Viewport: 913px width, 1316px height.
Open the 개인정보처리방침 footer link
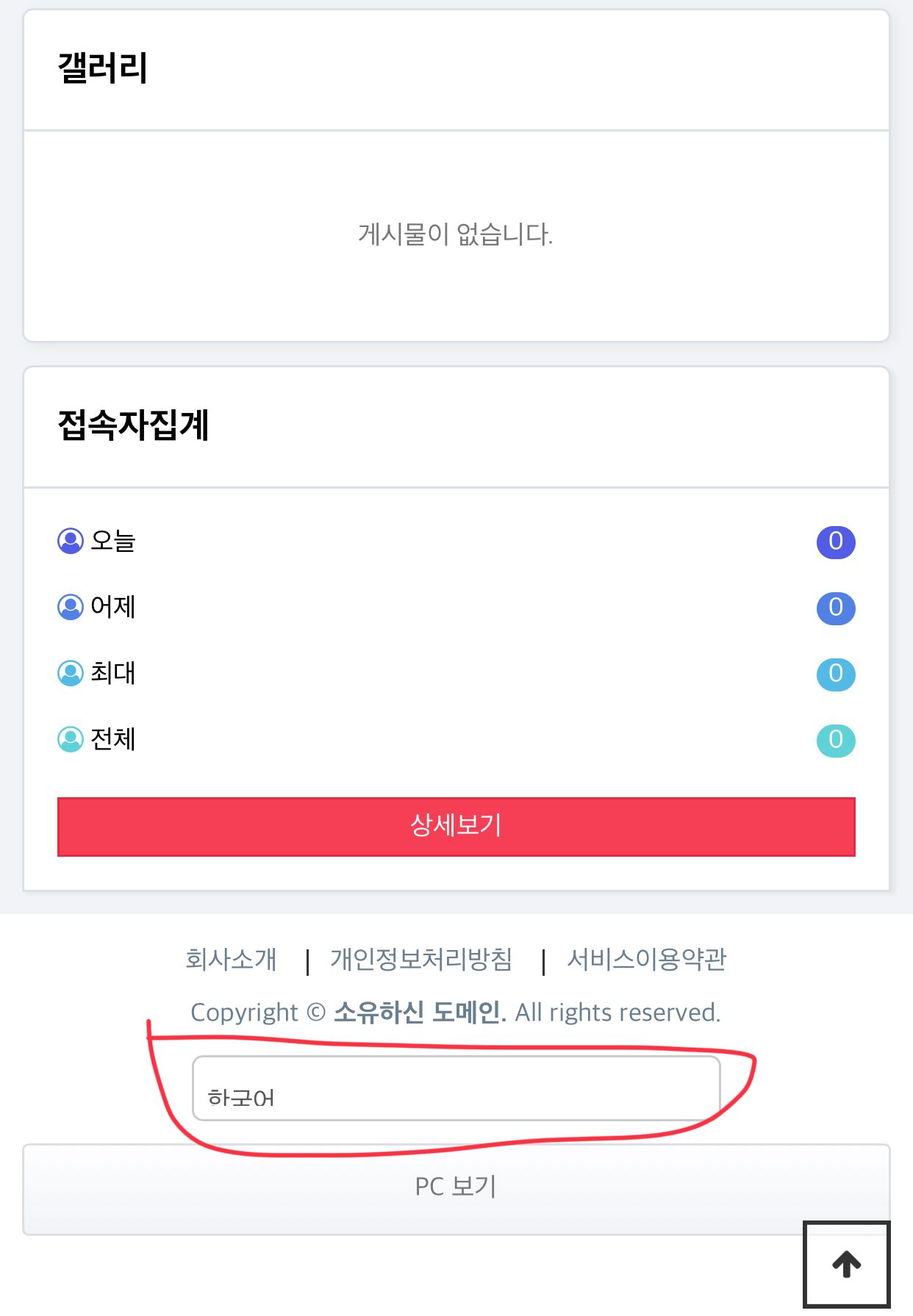point(421,960)
